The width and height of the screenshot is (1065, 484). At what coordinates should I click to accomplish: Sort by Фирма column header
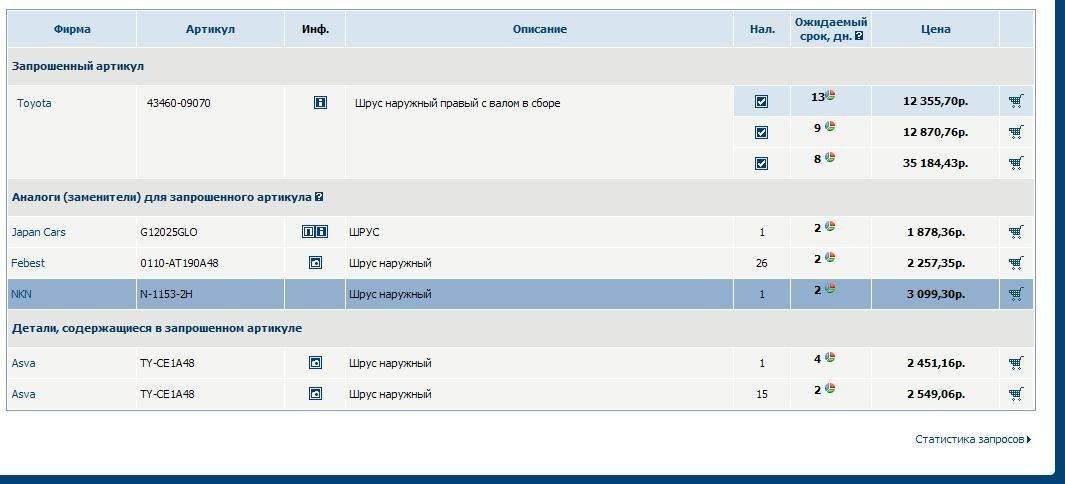70,29
